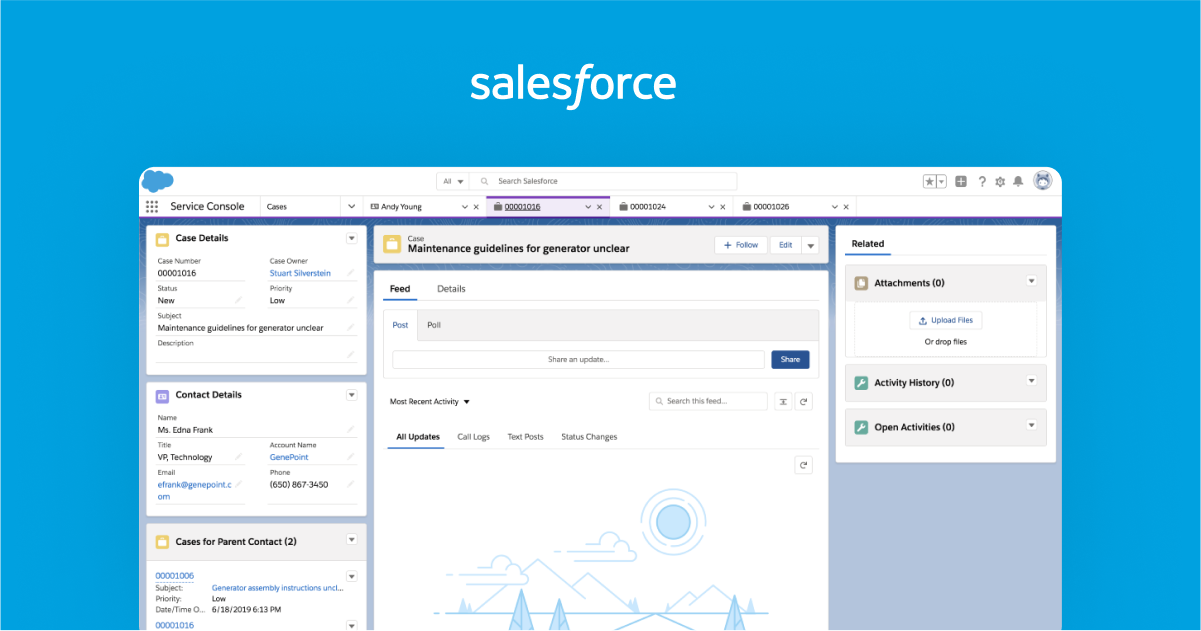Close the 00001024 workspace tab
This screenshot has width=1201, height=631.
tap(723, 207)
